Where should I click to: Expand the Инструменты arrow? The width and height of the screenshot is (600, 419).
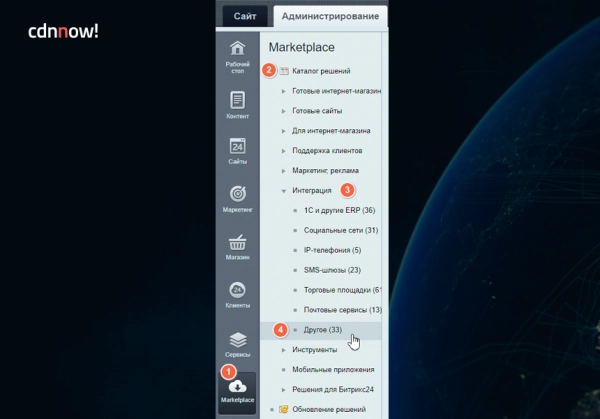click(x=284, y=350)
